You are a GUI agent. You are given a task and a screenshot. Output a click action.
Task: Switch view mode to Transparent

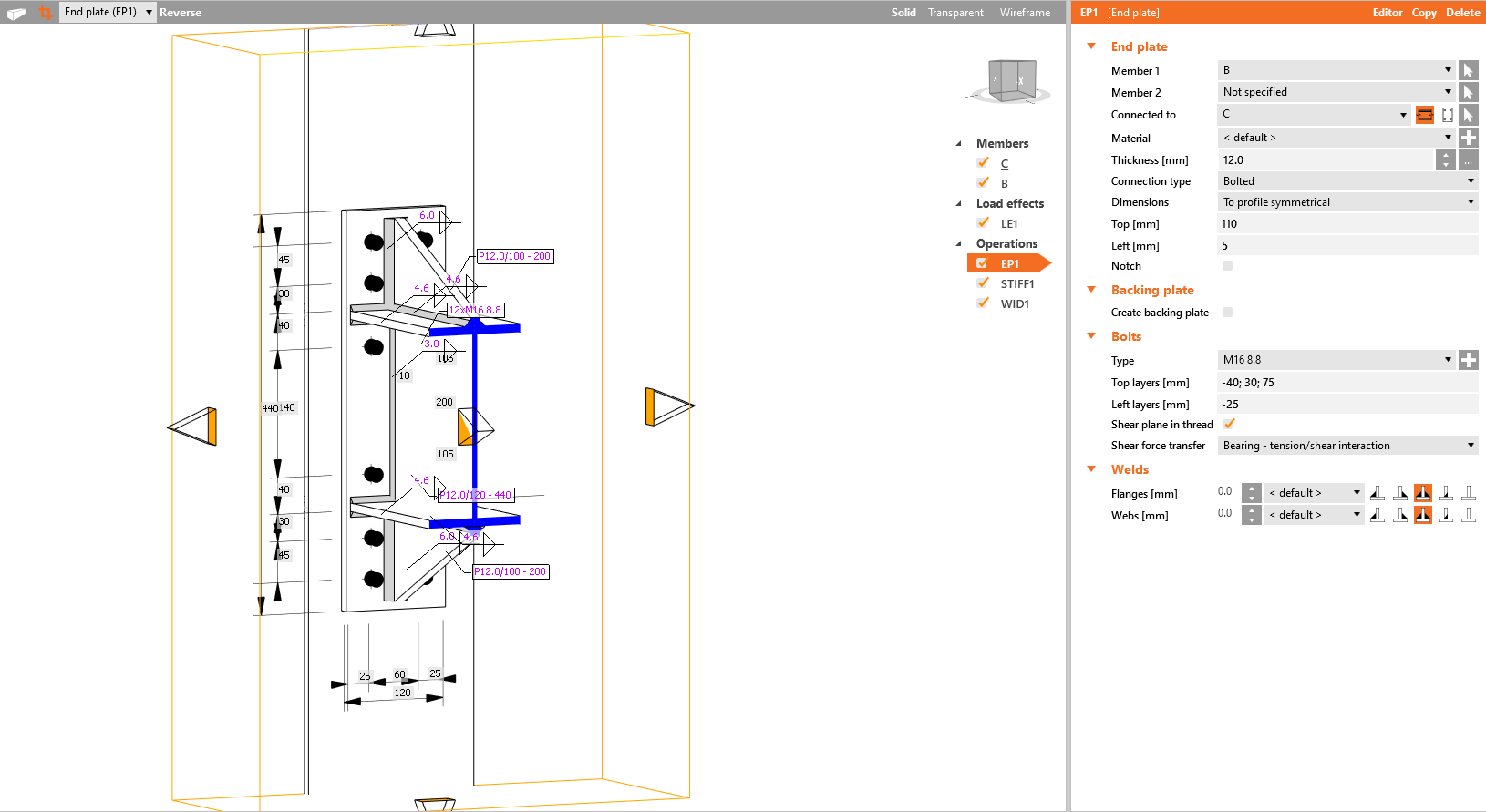pyautogui.click(x=955, y=13)
